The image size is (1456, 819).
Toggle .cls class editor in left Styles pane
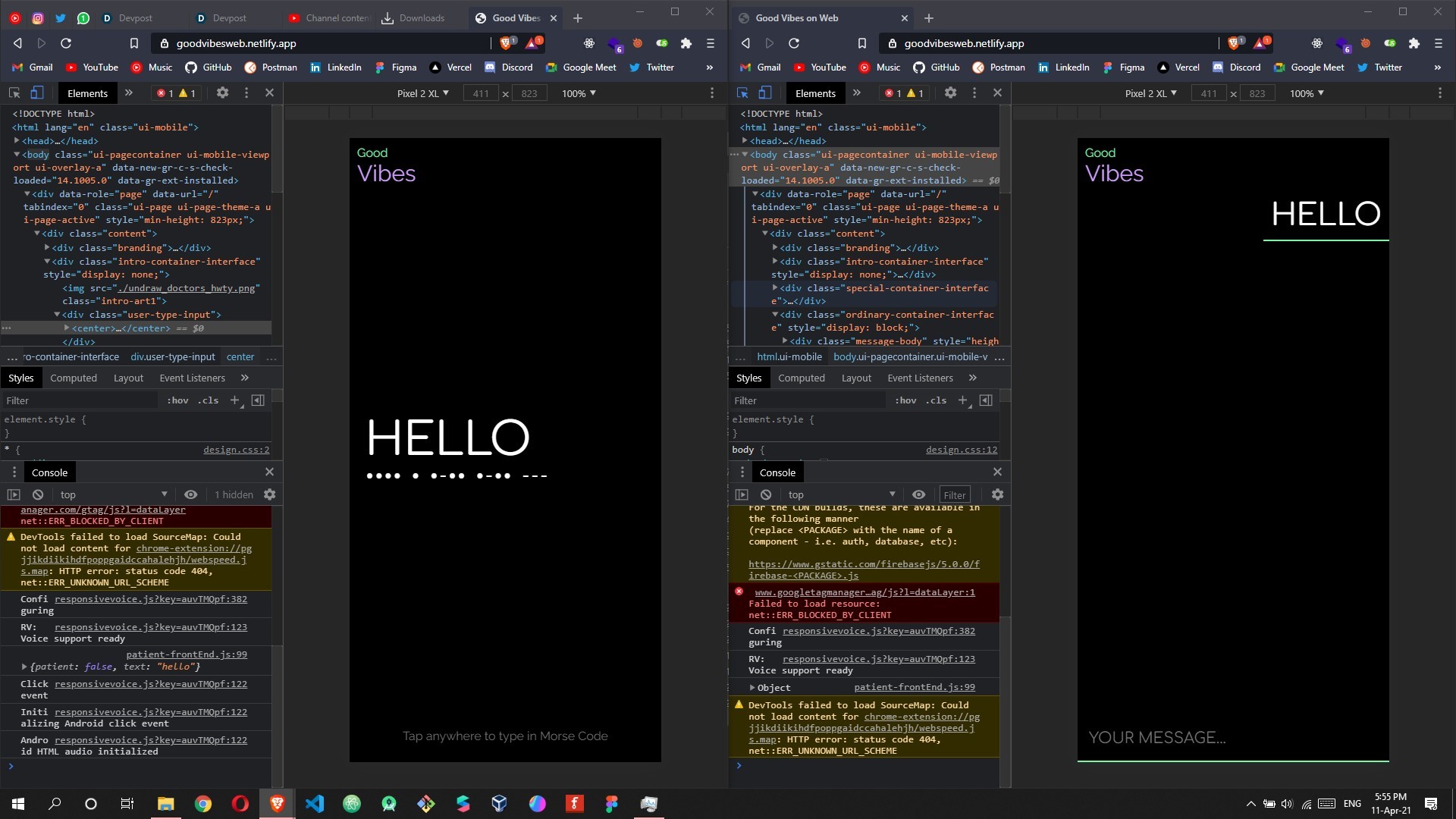(x=208, y=400)
